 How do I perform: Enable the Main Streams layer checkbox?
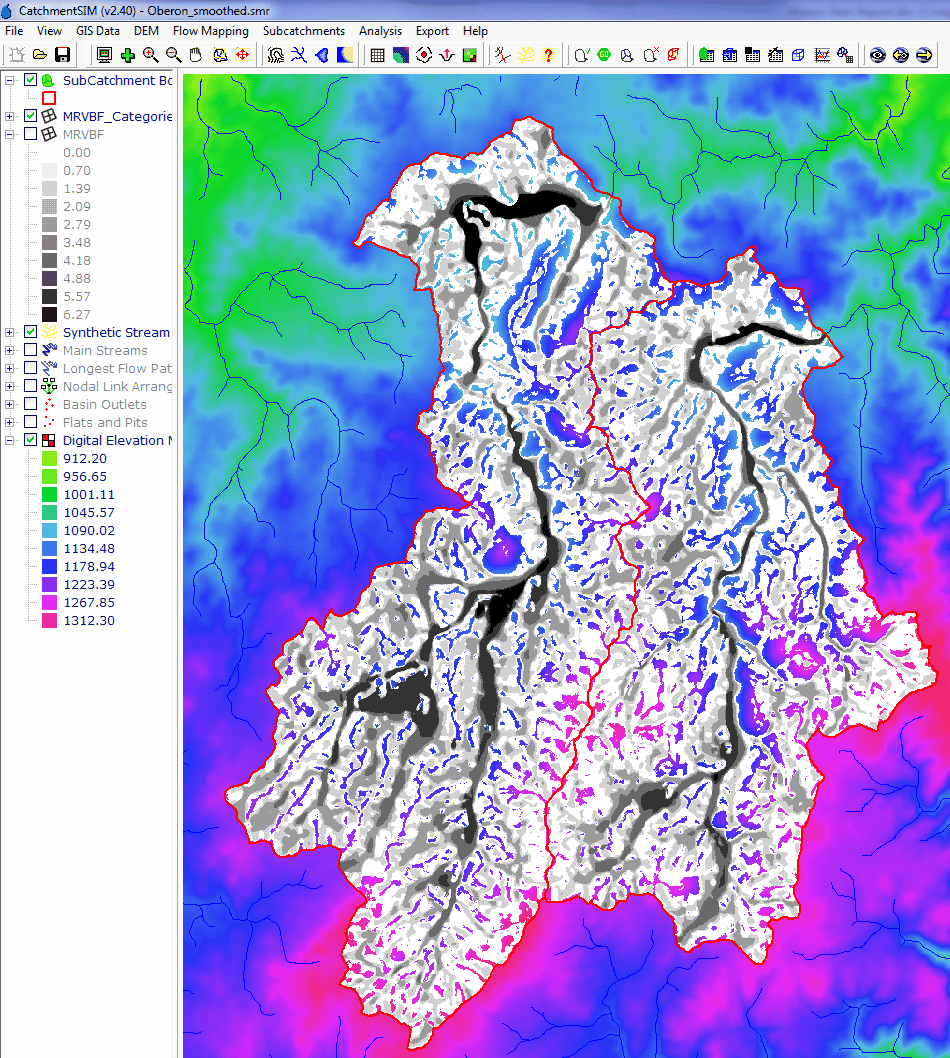(x=30, y=351)
